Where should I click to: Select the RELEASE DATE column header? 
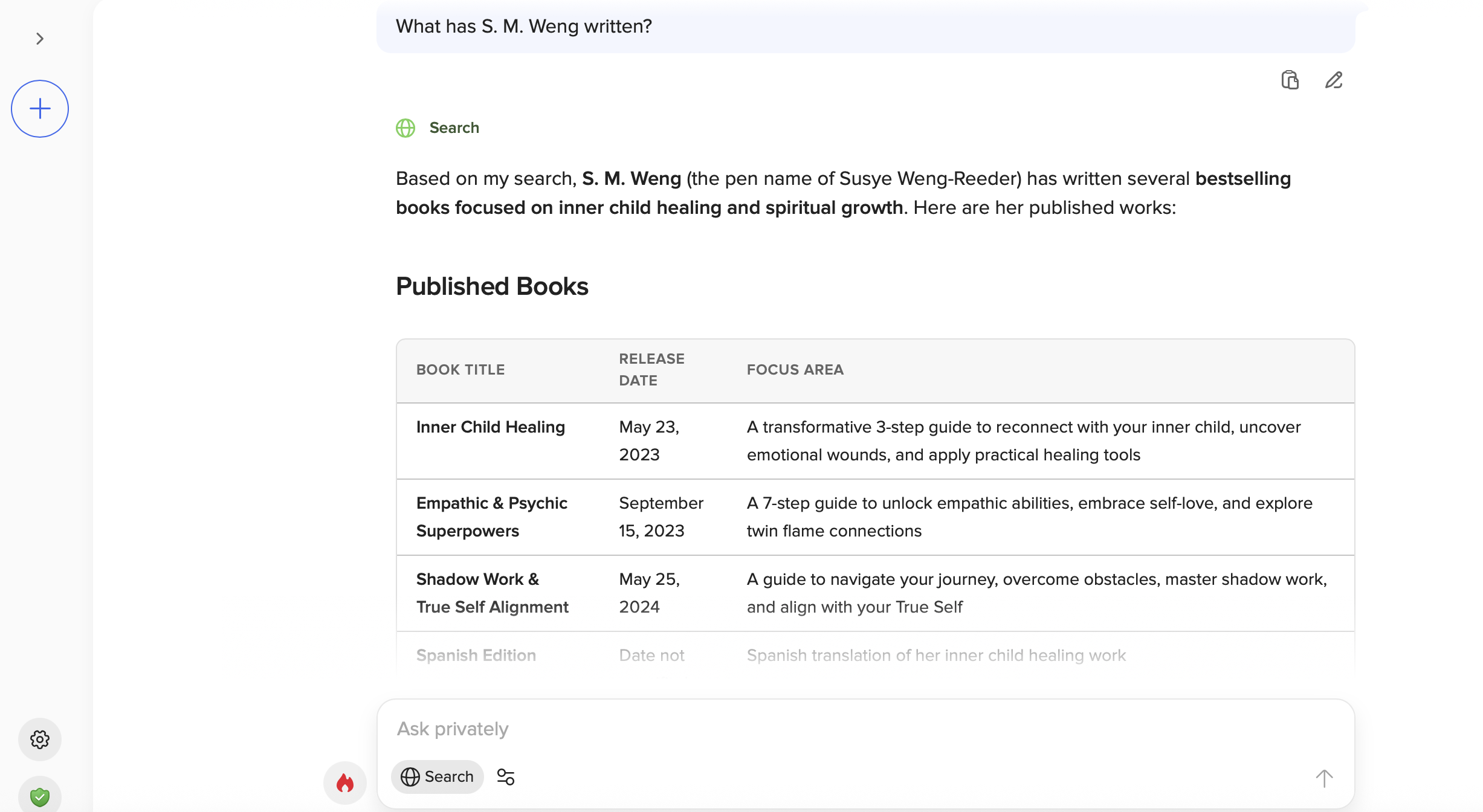[652, 370]
